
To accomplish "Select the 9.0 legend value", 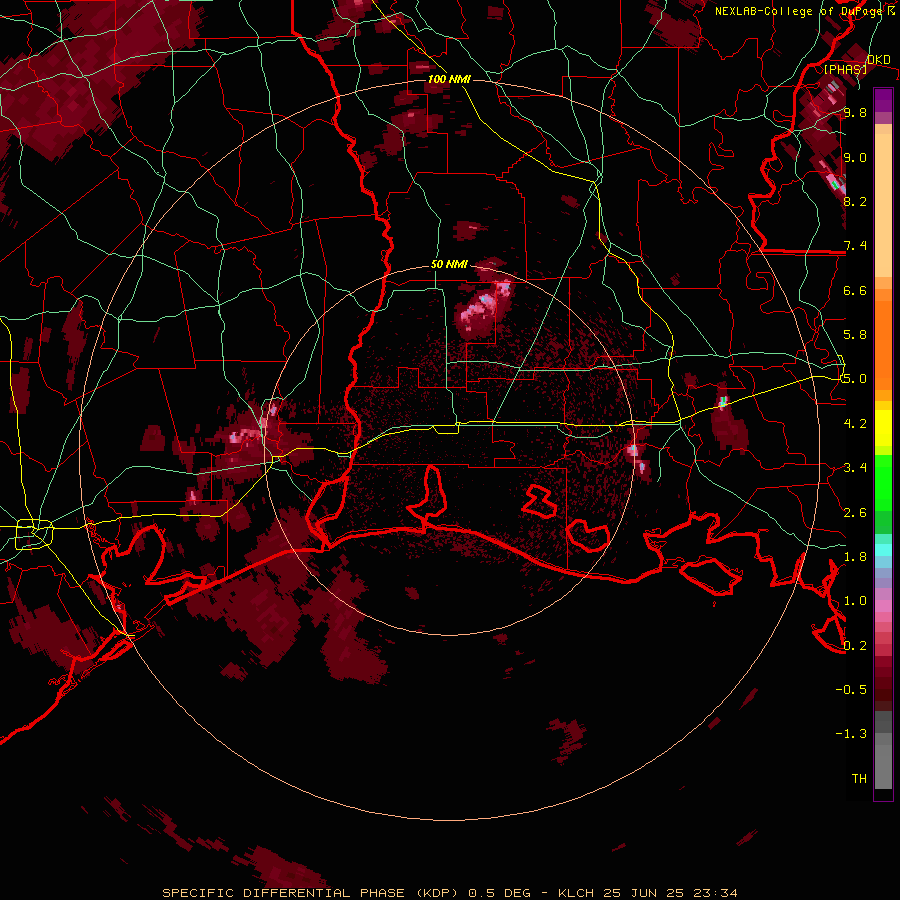I will coord(855,157).
